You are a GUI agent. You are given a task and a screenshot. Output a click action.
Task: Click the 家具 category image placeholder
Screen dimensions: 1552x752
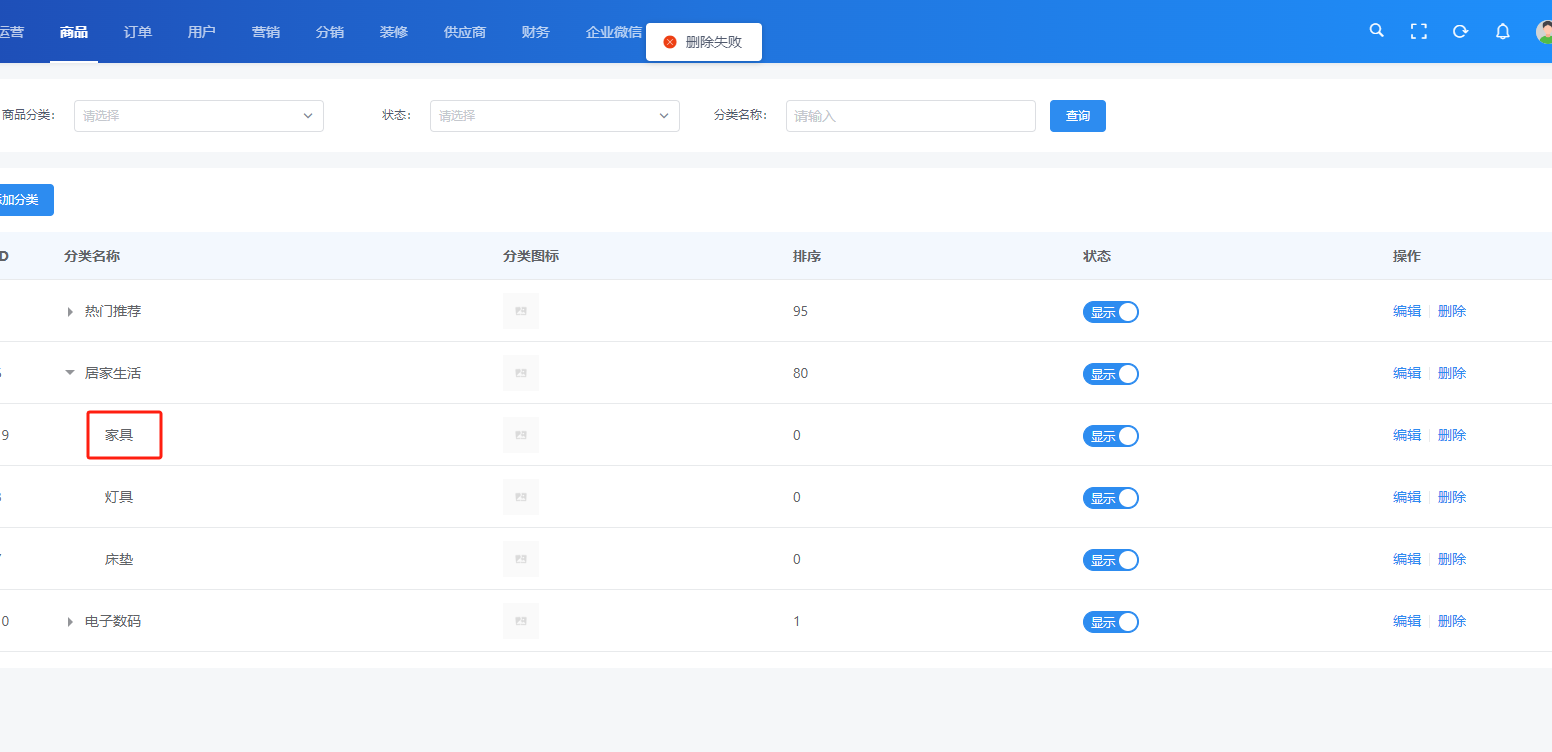point(521,435)
